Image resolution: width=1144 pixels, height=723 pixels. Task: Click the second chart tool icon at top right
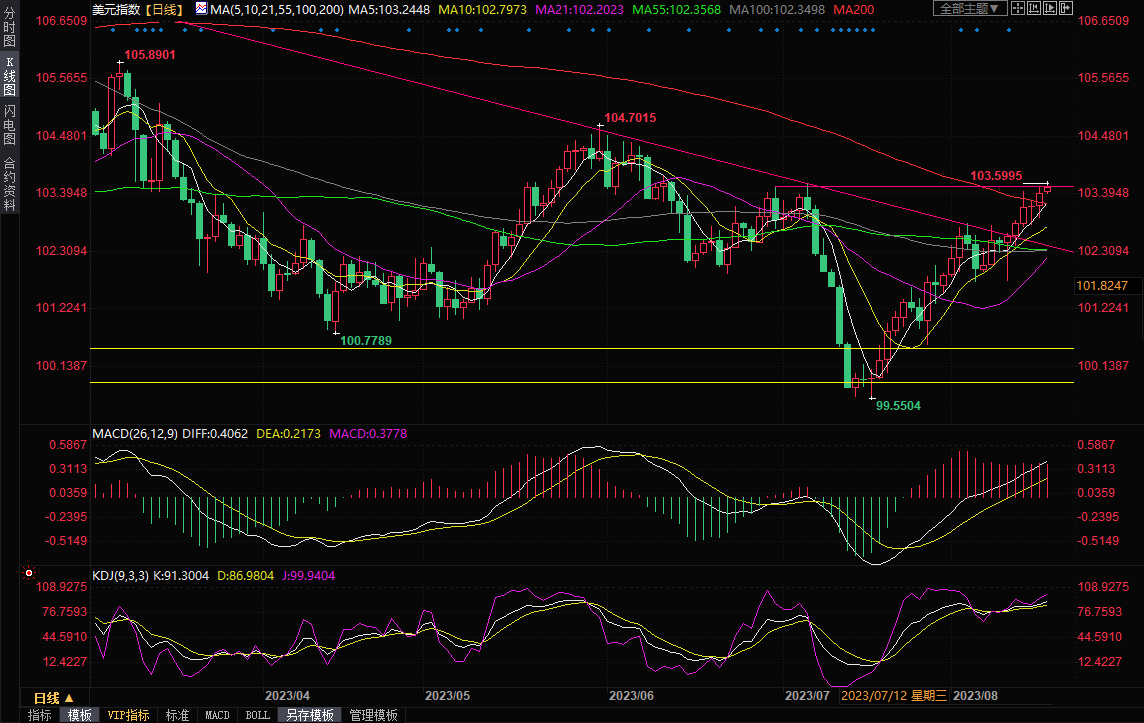[1034, 8]
